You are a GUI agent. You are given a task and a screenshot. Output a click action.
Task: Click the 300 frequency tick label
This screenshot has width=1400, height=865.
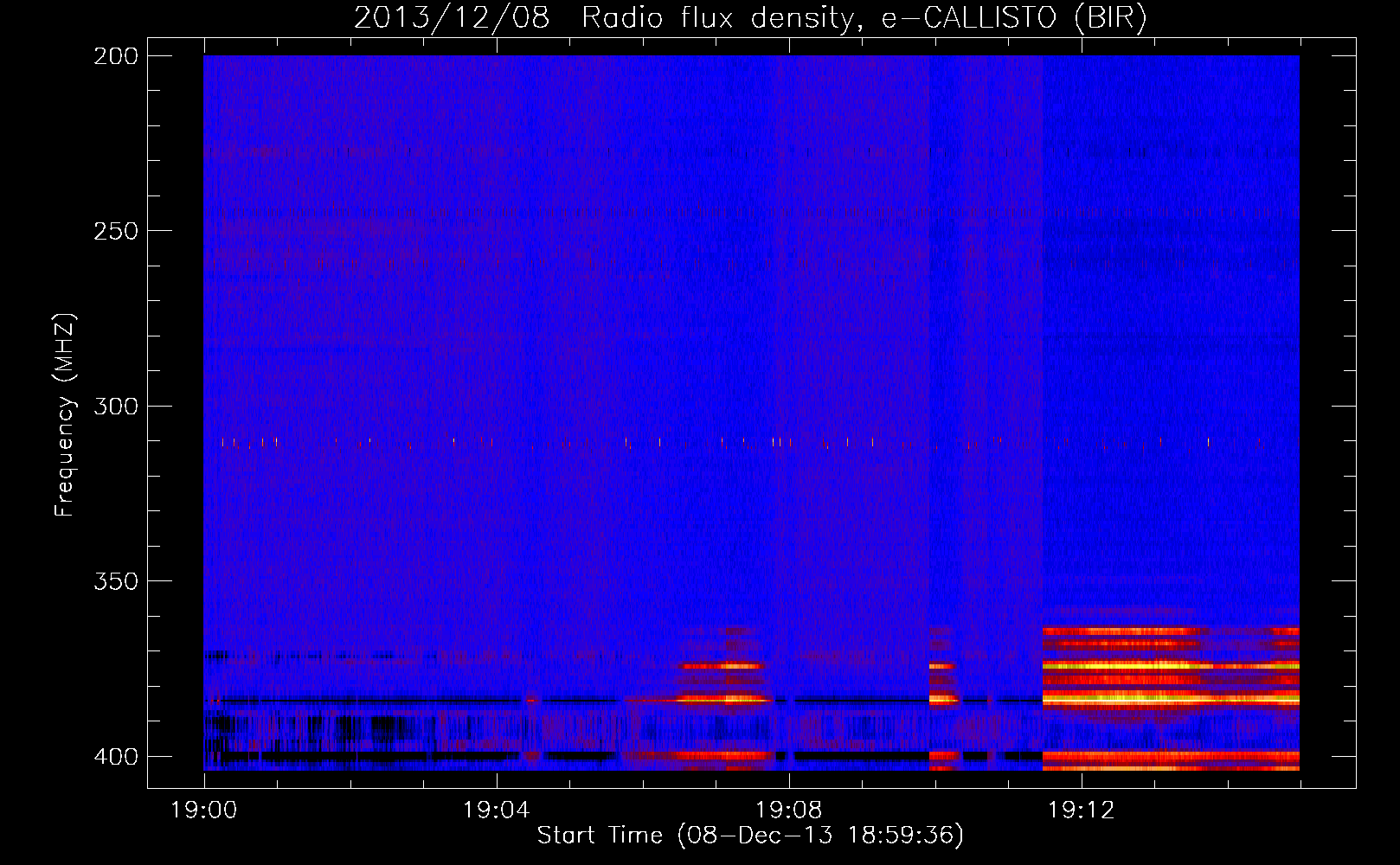point(115,406)
